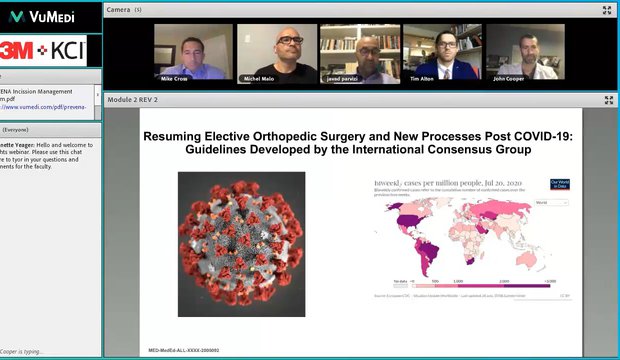Select Michel Malo's video feed

(x=277, y=53)
